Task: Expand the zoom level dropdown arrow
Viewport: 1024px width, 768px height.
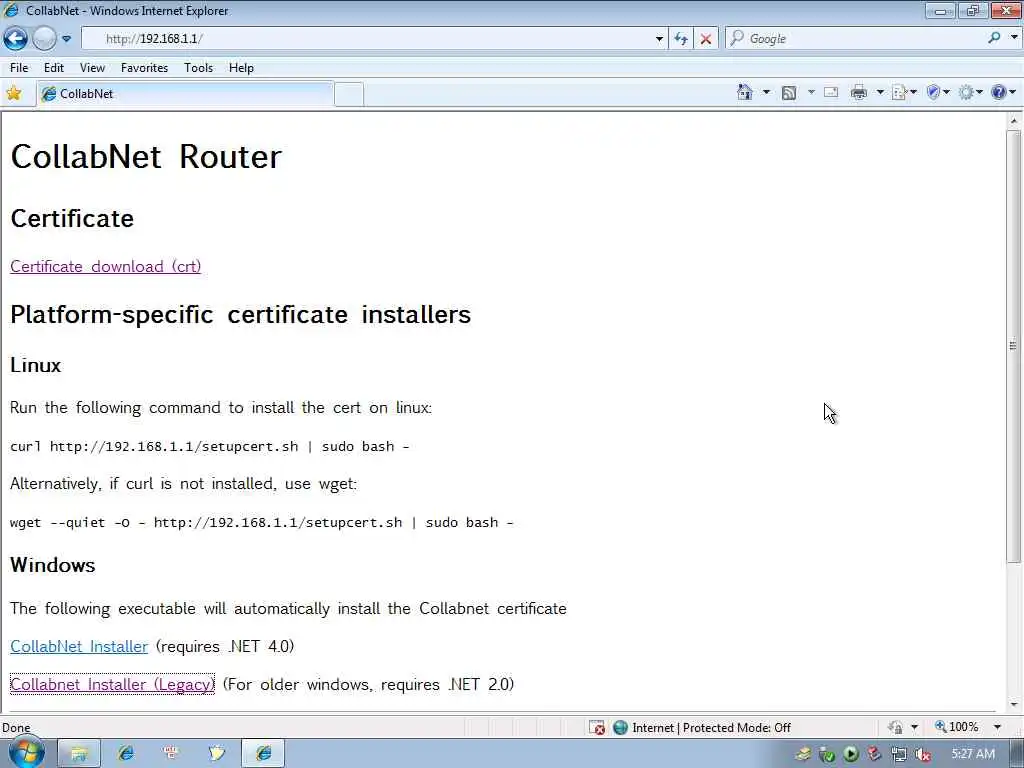Action: coord(997,727)
